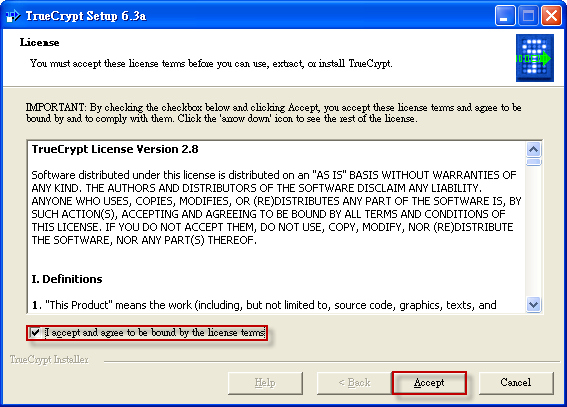
Task: Click the disabled Back button
Action: (x=354, y=382)
